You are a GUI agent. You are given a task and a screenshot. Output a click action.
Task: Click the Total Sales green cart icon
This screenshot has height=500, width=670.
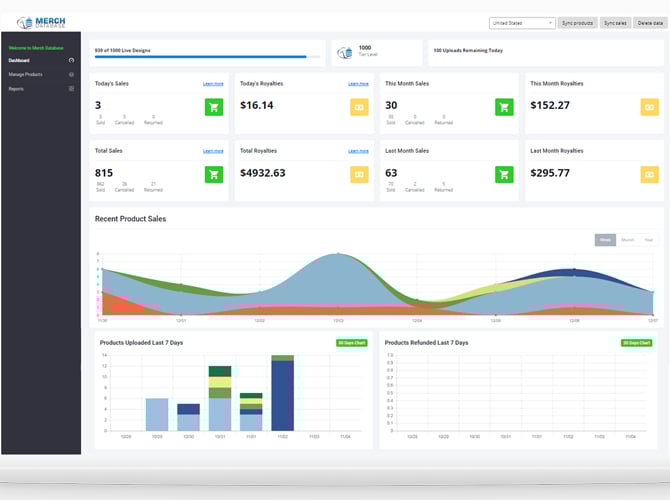[214, 174]
